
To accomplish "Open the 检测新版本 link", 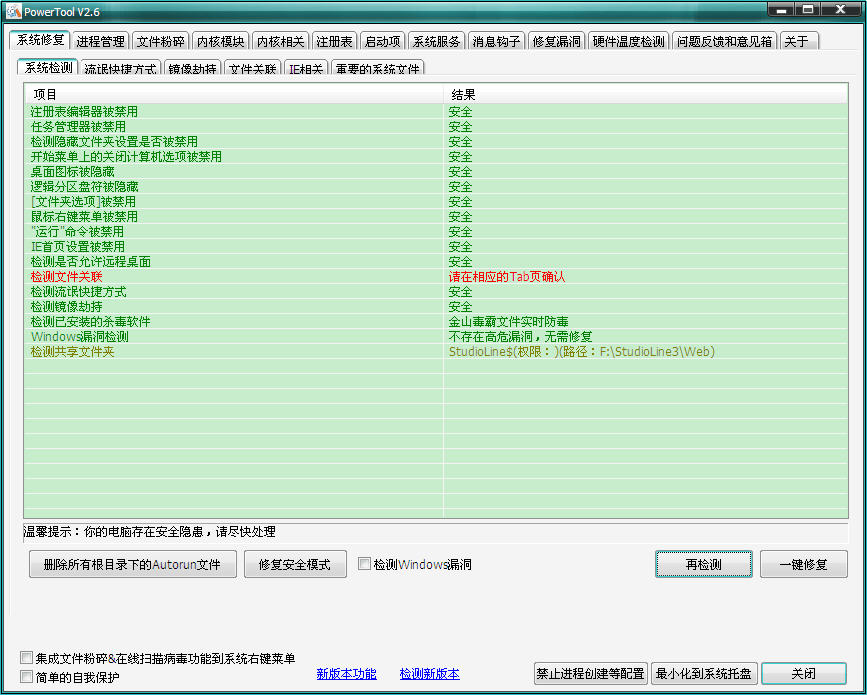I will 430,673.
